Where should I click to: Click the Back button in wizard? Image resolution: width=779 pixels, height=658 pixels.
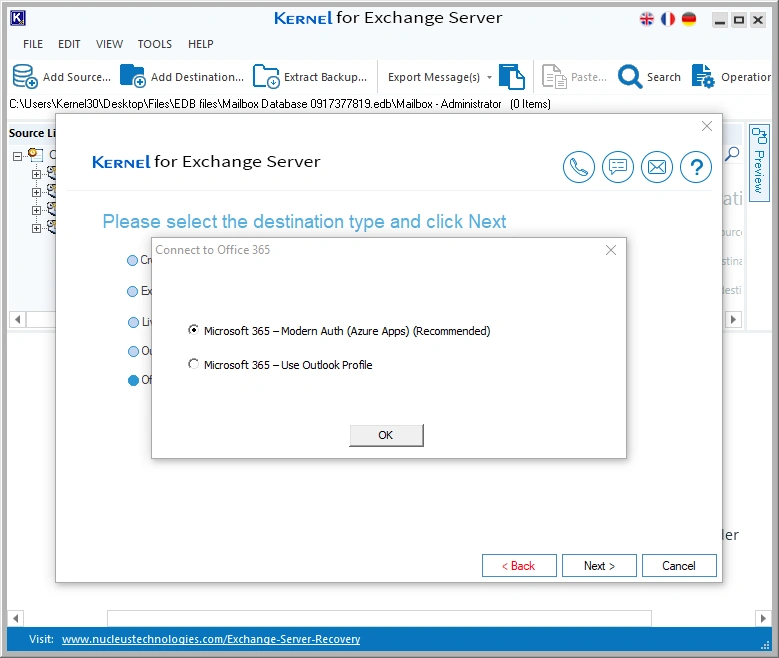pos(519,566)
